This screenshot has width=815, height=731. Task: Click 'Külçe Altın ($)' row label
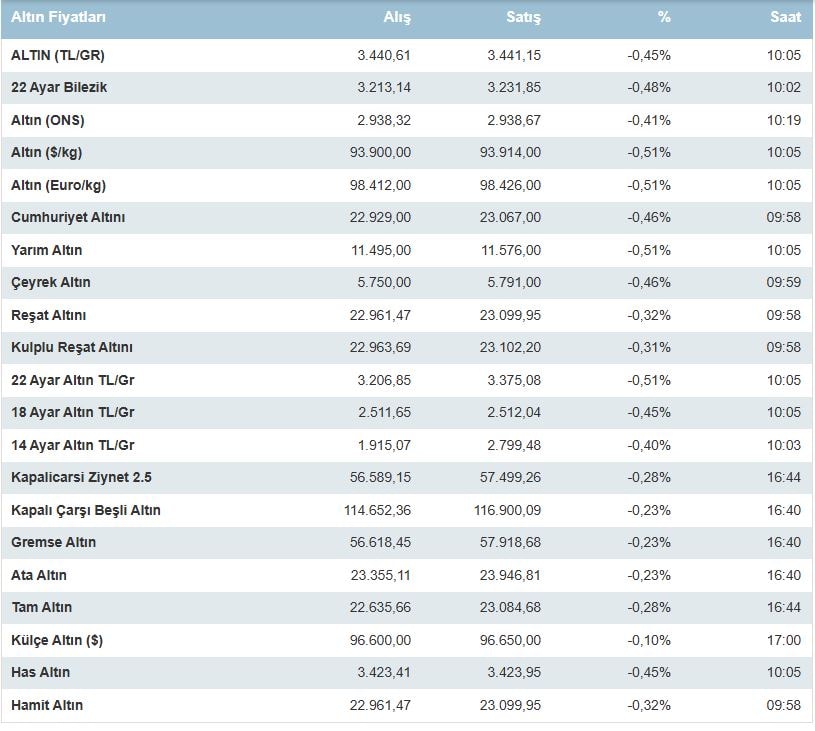(x=57, y=640)
